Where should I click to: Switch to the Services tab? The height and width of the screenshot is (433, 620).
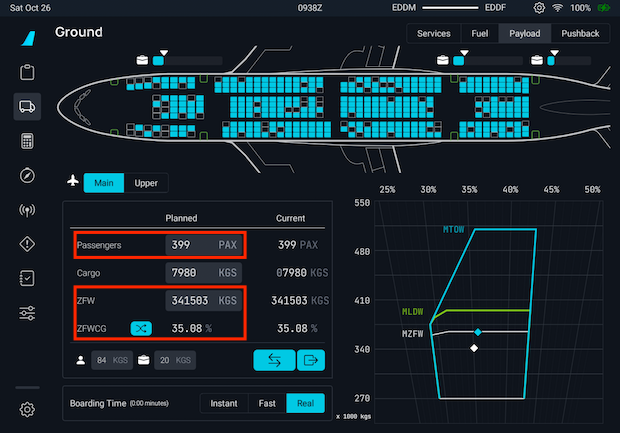click(433, 33)
